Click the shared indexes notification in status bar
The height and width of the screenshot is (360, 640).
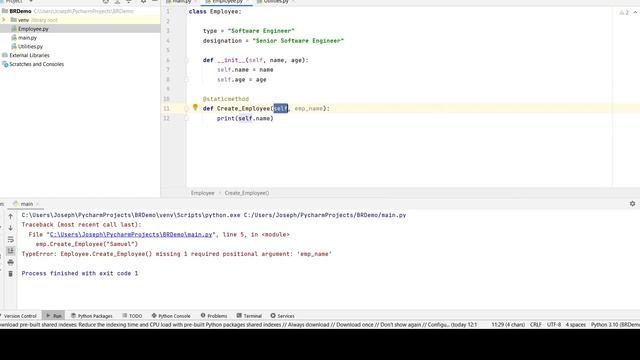point(238,325)
